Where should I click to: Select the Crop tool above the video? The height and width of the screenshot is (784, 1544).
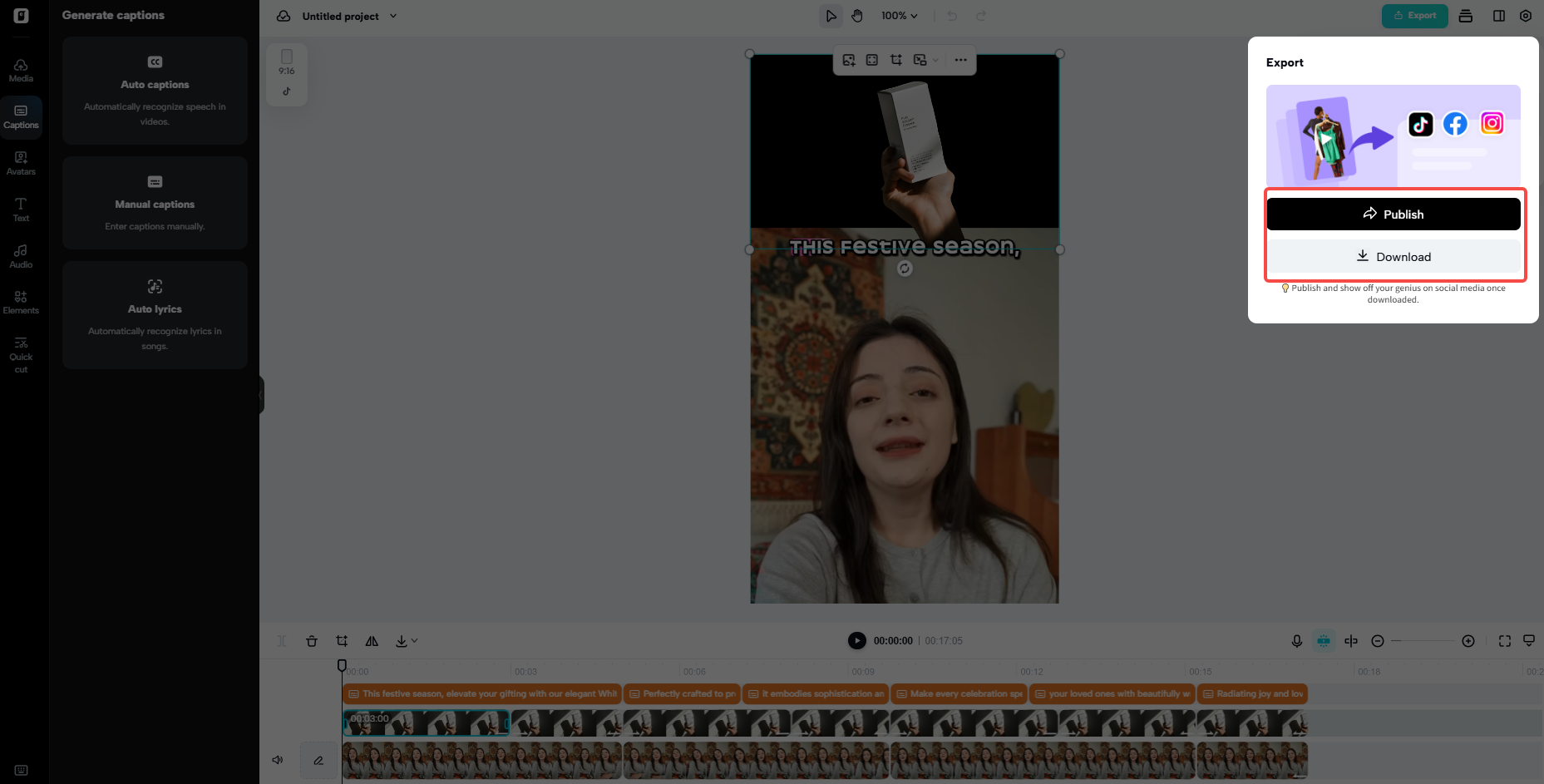point(896,59)
